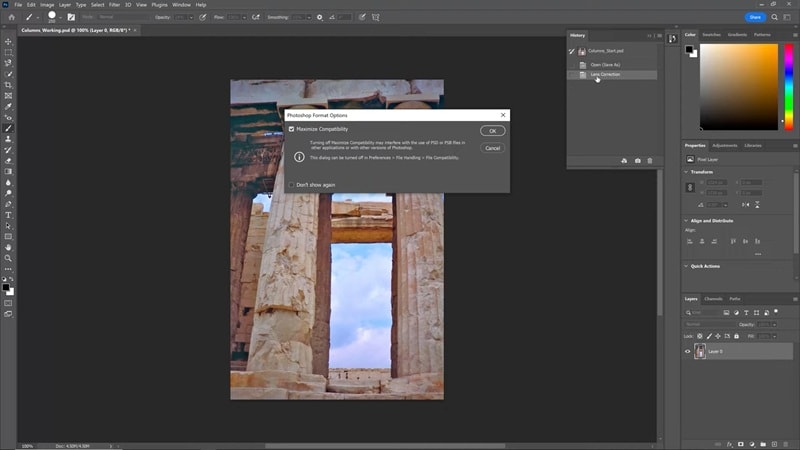Select the Frame tool
The height and width of the screenshot is (450, 800).
click(x=8, y=95)
